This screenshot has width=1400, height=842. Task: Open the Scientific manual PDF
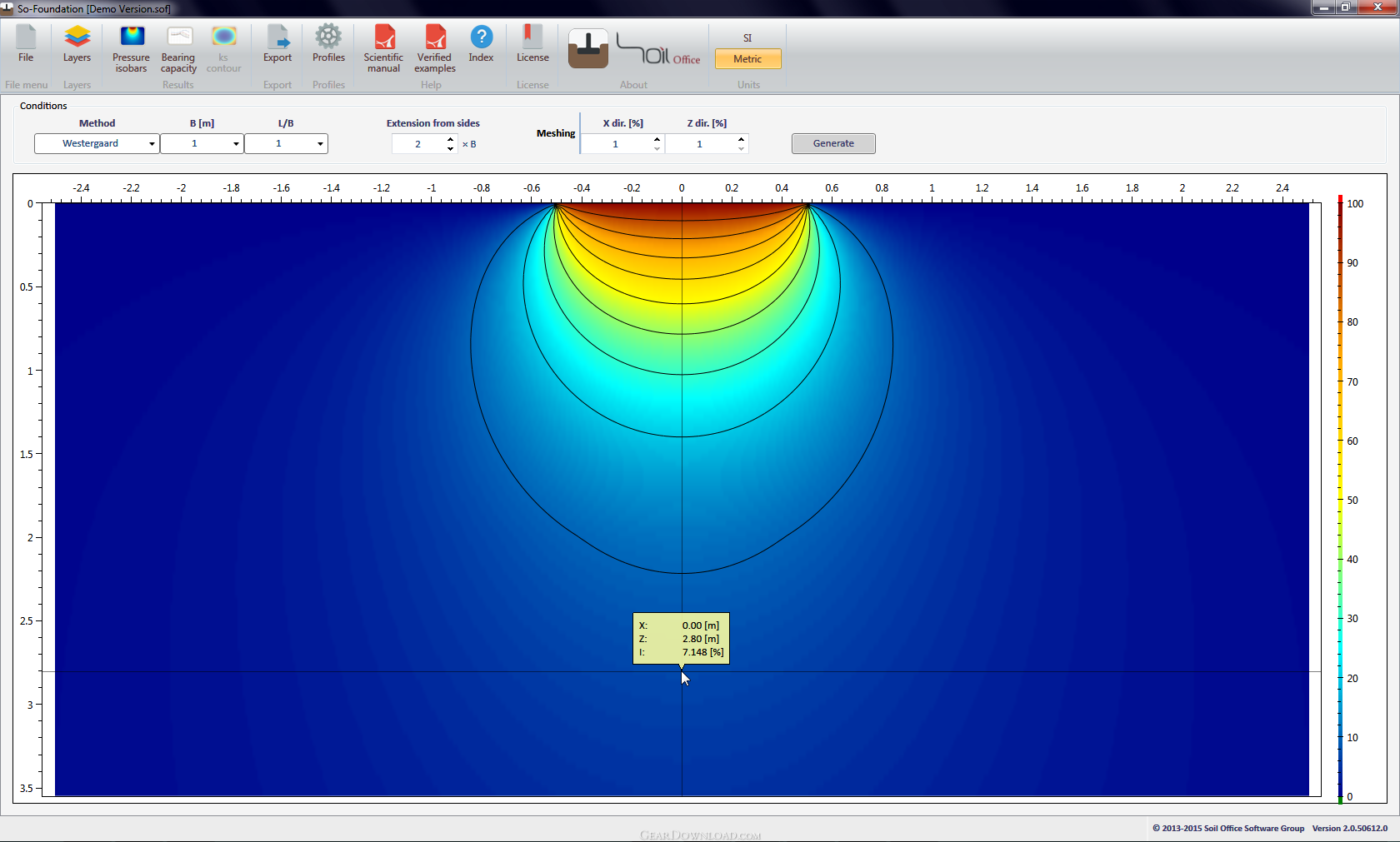click(383, 48)
